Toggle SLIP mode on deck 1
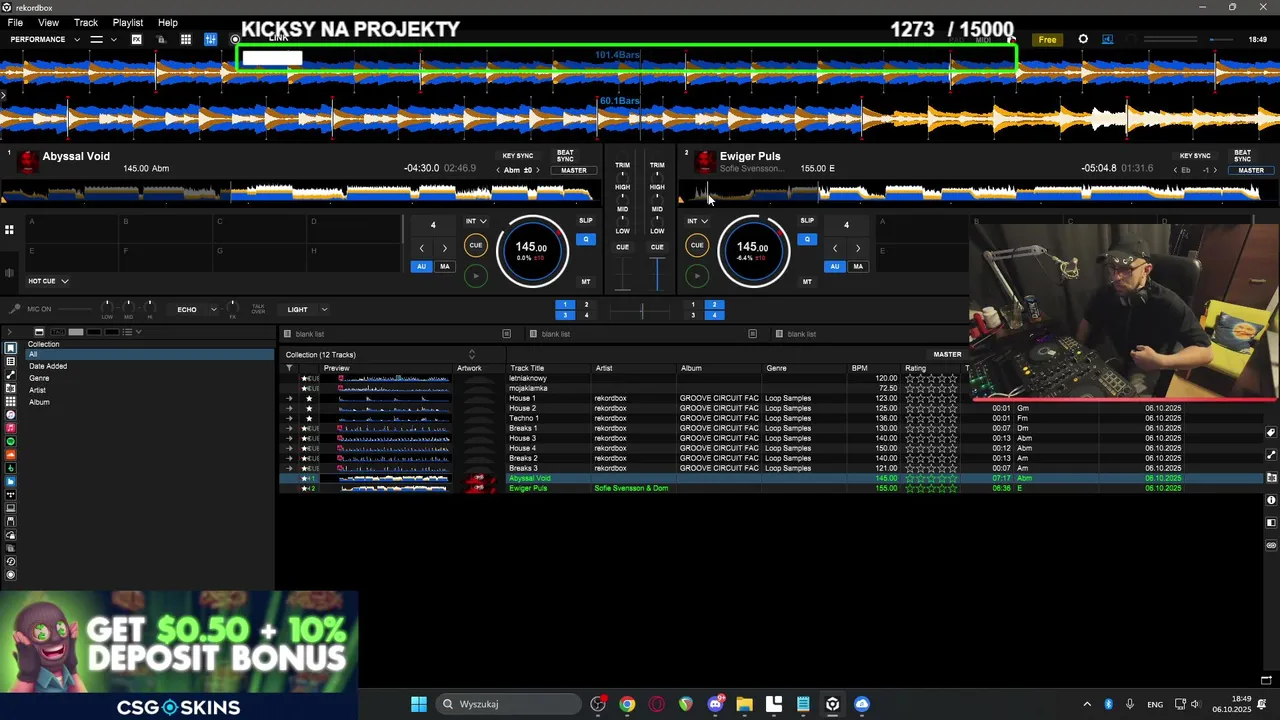The width and height of the screenshot is (1280, 720). point(586,220)
